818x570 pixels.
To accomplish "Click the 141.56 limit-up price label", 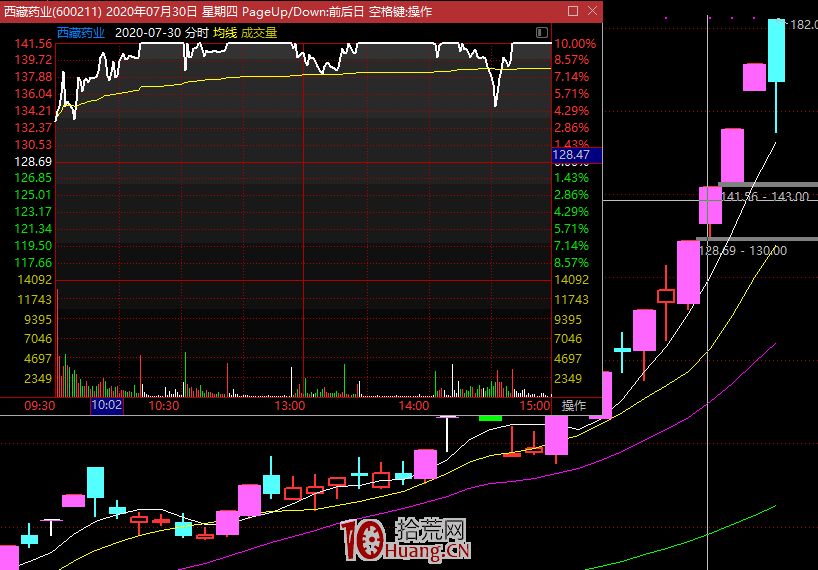I will (x=33, y=44).
